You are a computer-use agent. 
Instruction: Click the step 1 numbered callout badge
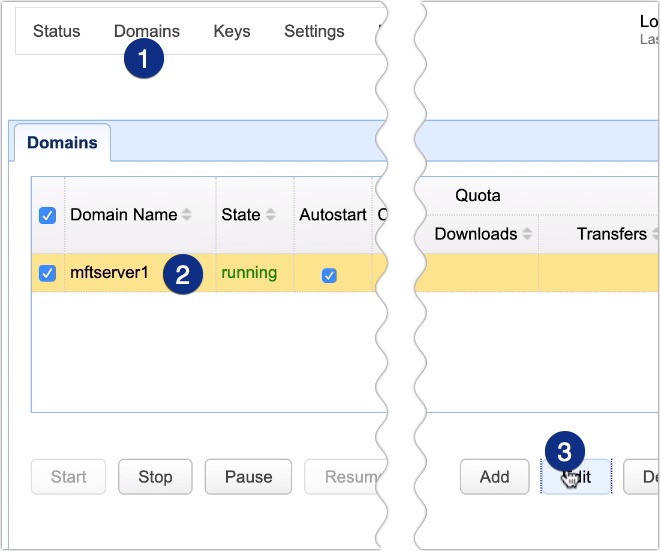[146, 59]
